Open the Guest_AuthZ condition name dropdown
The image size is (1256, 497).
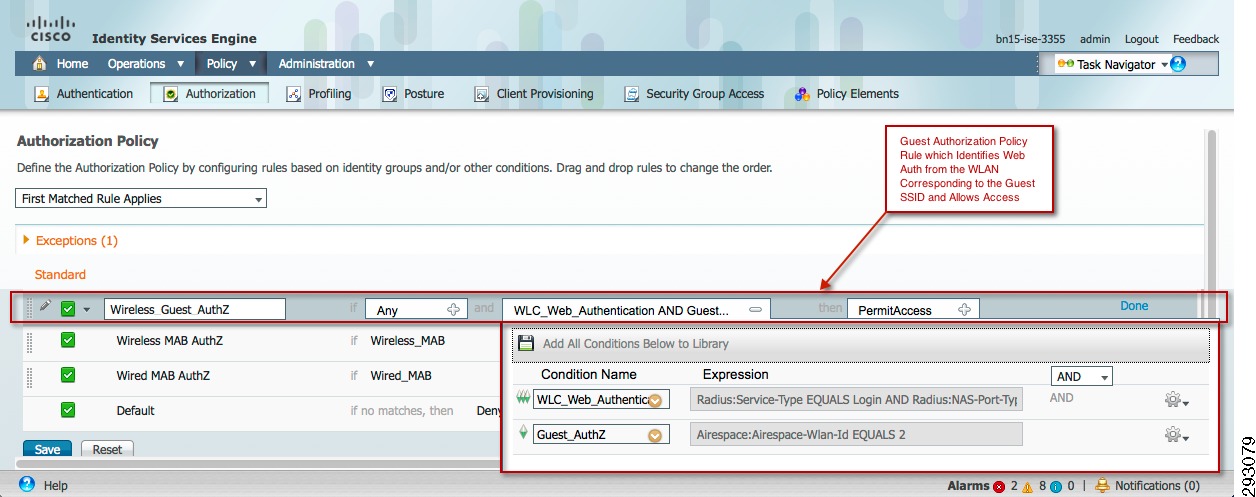(656, 435)
